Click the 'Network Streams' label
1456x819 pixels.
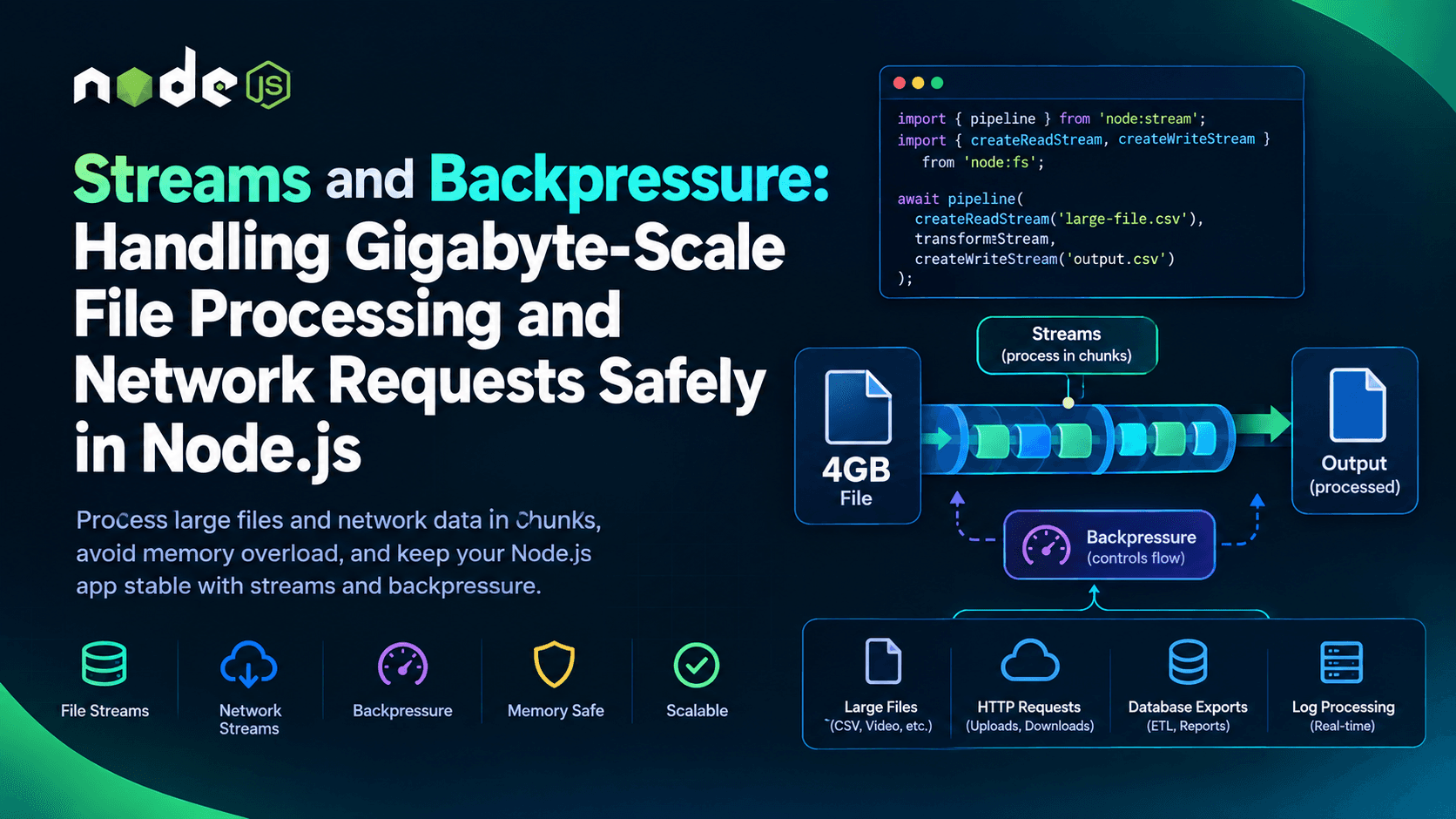point(250,720)
